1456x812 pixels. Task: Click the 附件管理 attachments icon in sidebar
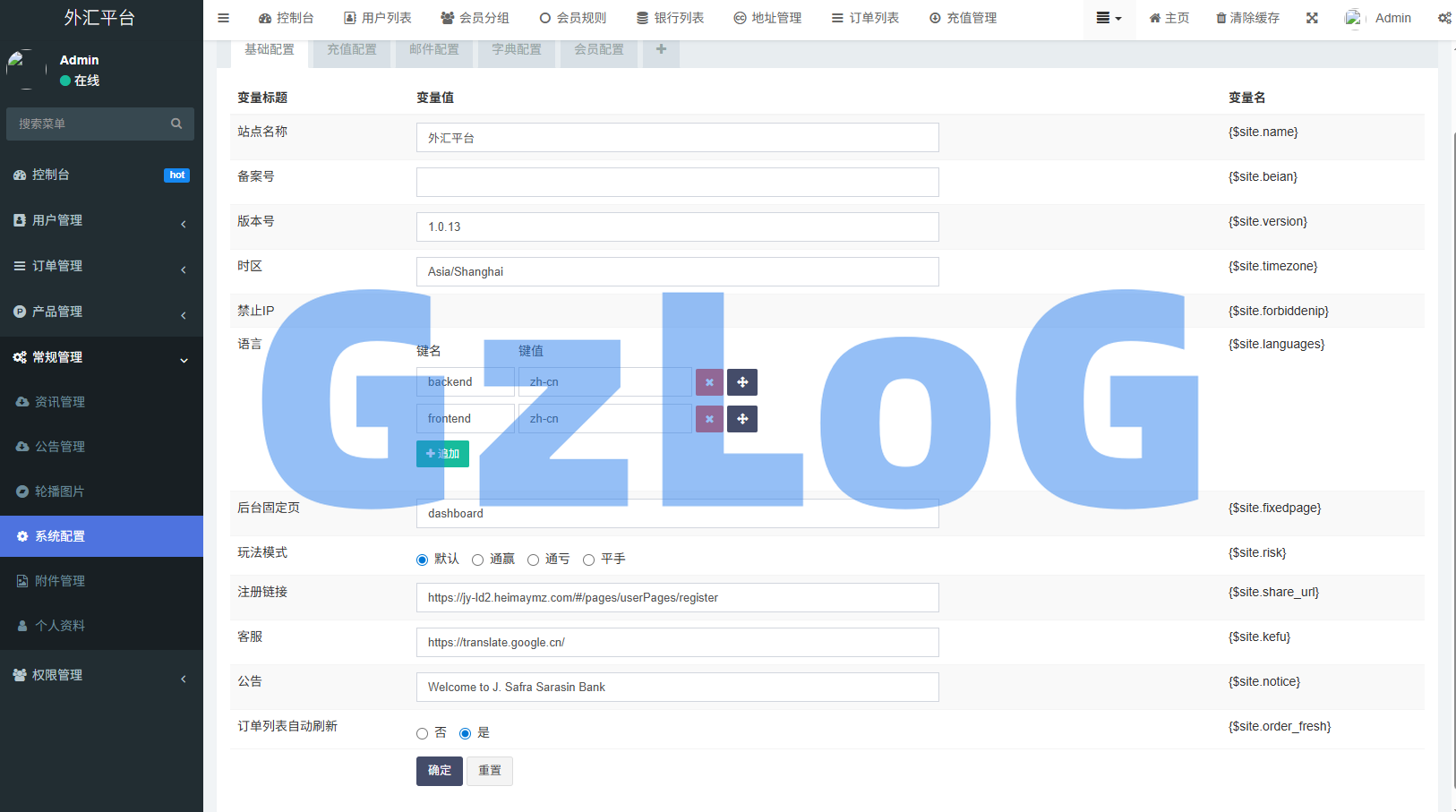coord(60,580)
